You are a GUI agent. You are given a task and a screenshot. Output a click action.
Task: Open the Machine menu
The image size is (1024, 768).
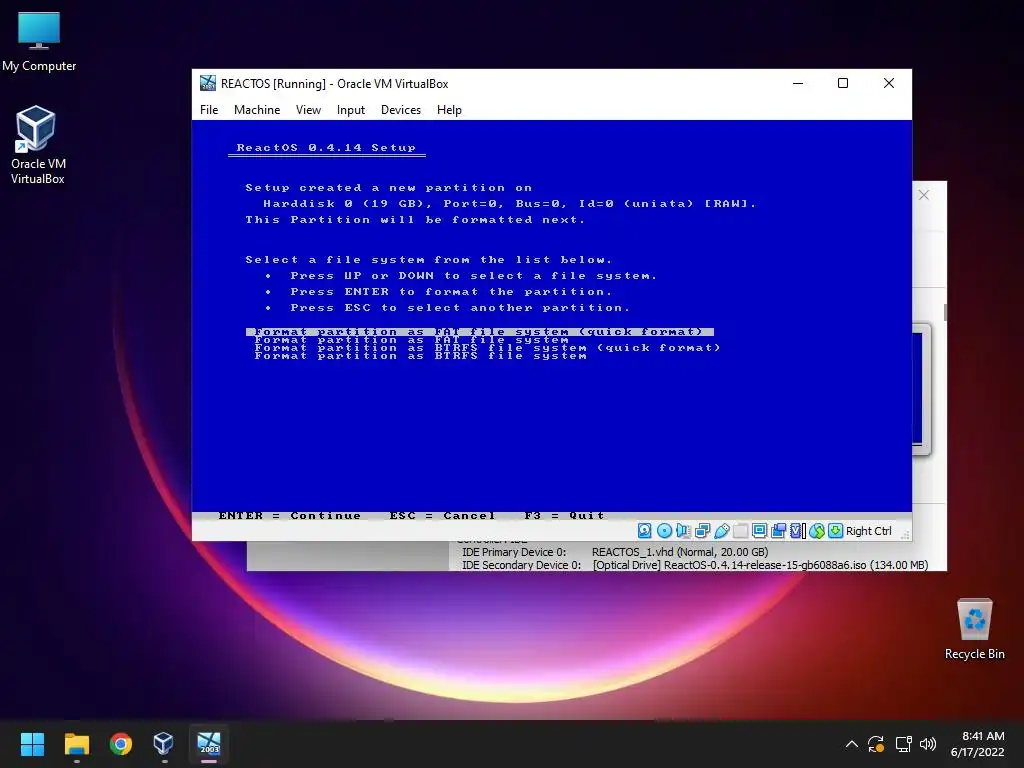[x=257, y=110]
